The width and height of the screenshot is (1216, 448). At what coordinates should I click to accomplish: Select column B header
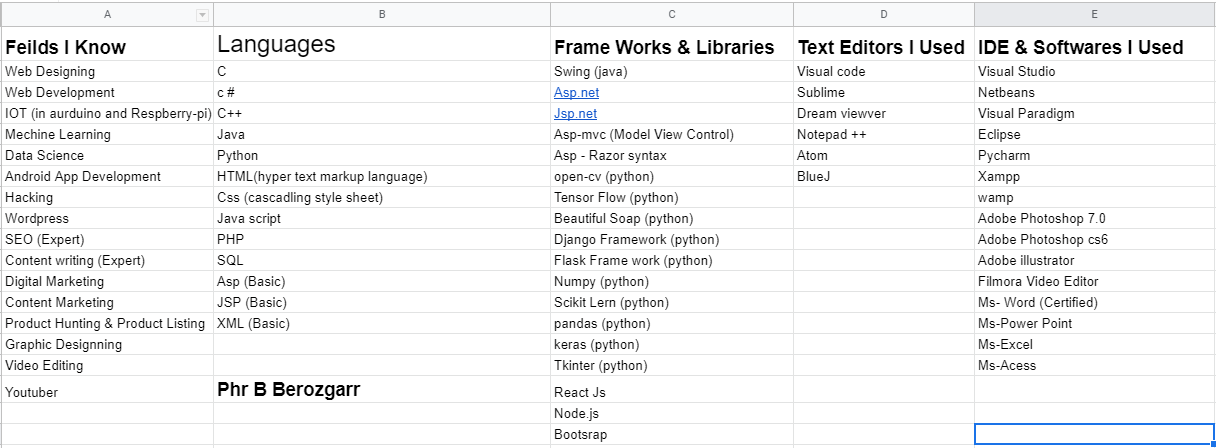pyautogui.click(x=382, y=14)
